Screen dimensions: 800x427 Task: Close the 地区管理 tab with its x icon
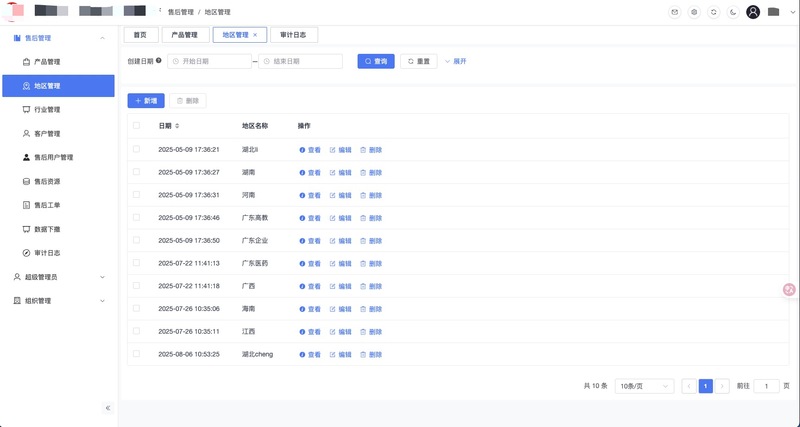(255, 35)
